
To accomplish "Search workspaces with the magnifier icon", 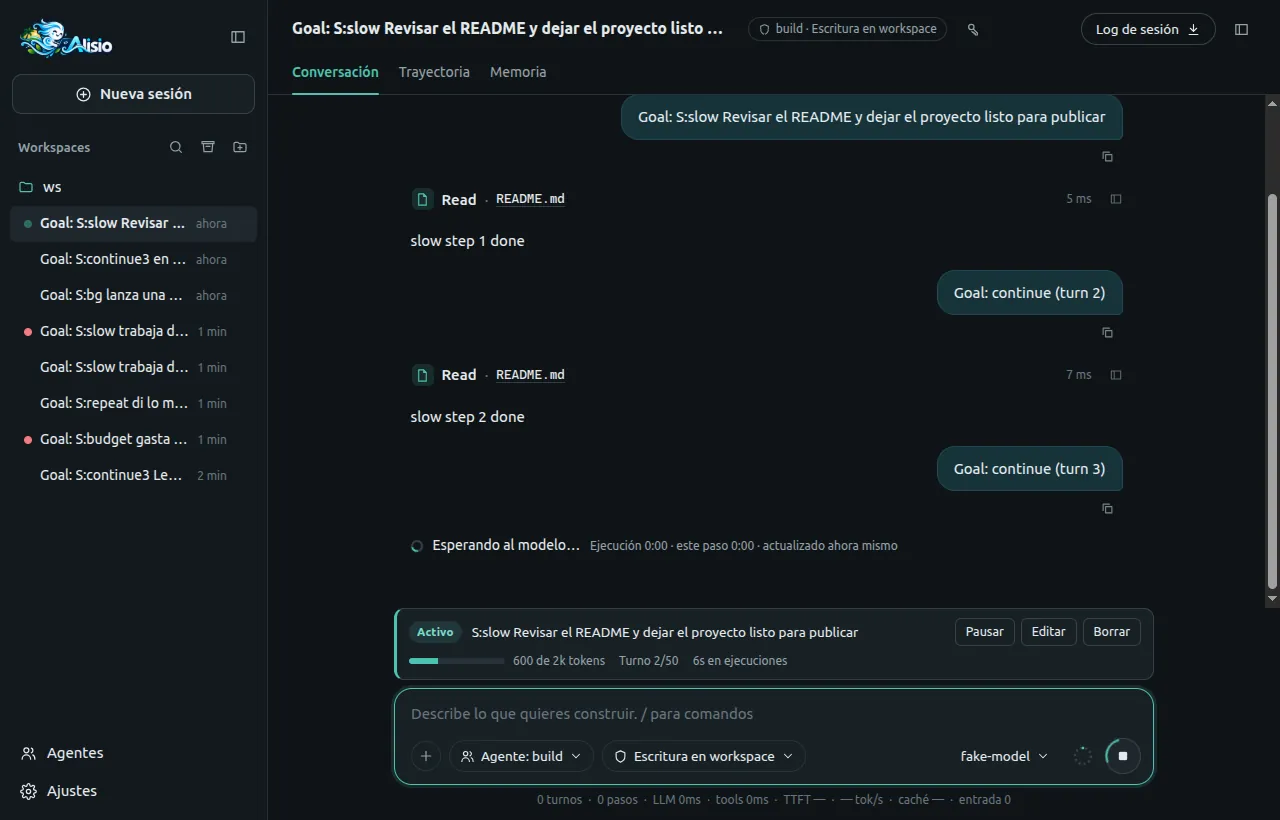I will [176, 147].
